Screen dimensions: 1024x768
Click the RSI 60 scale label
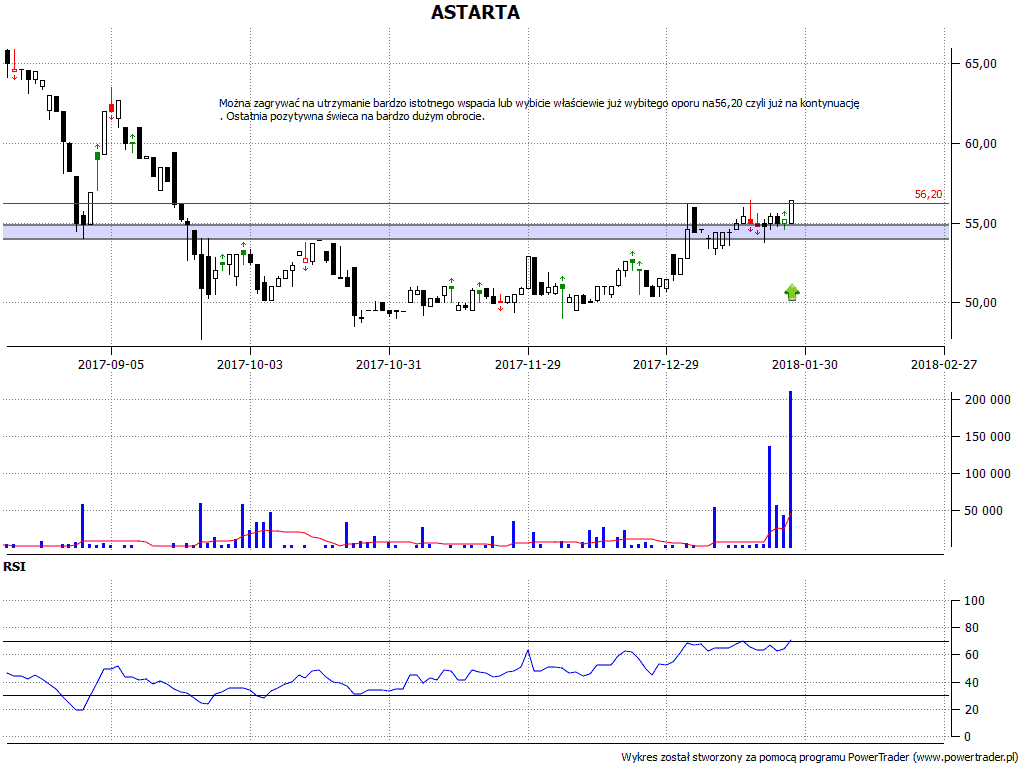972,656
